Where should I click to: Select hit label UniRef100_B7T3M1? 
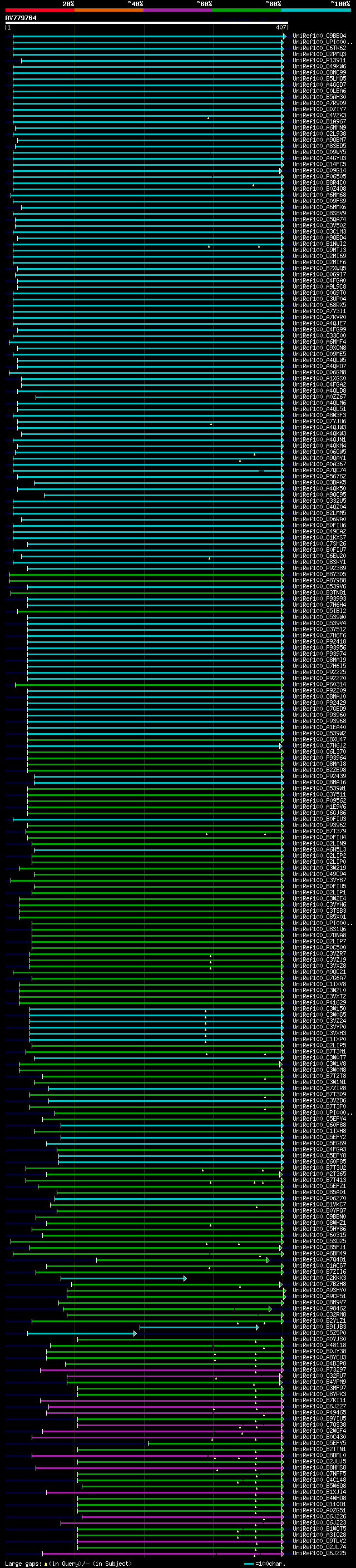pyautogui.click(x=319, y=1051)
